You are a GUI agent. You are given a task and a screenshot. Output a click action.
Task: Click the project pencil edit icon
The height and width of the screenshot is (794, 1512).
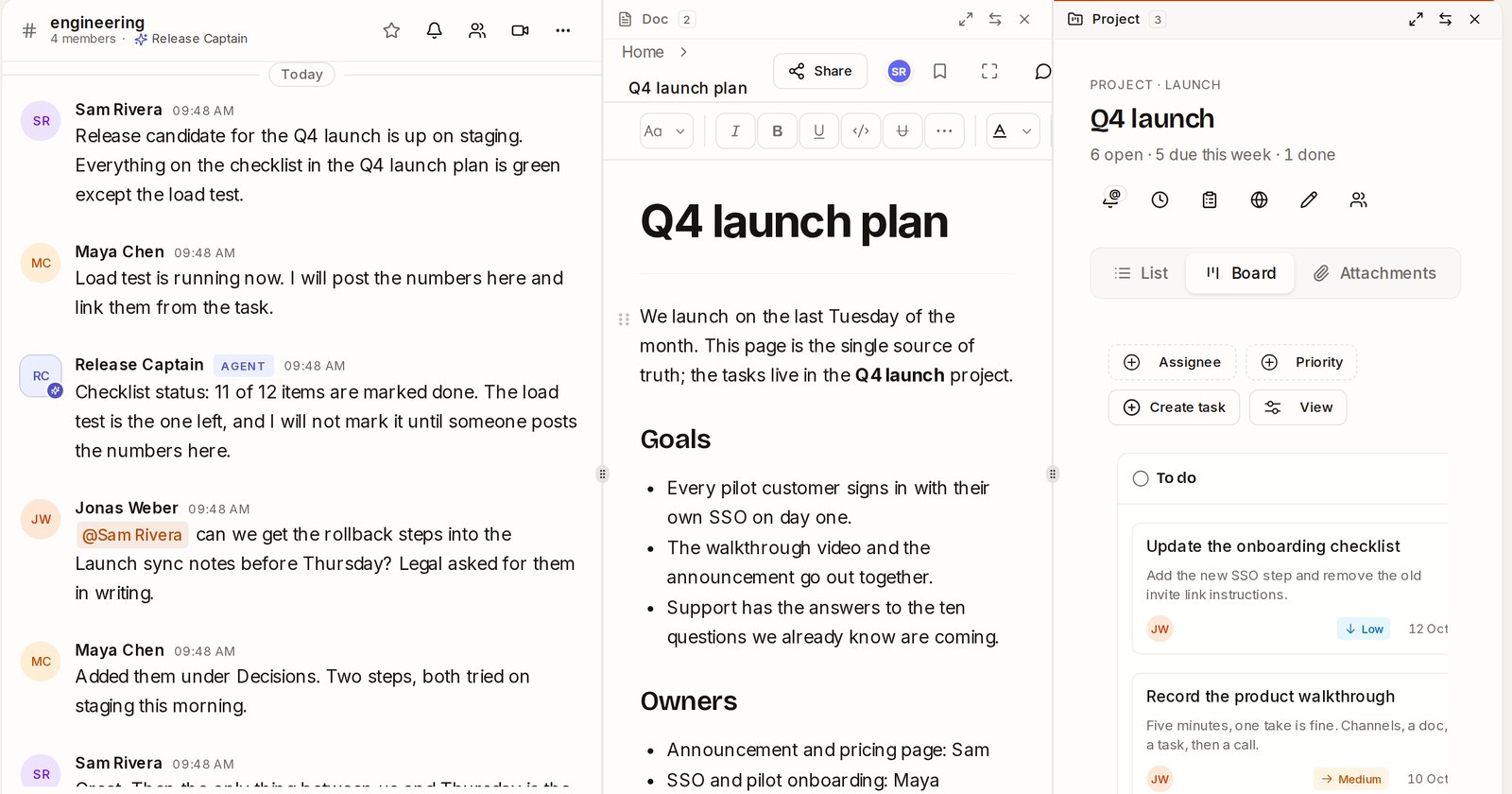click(1309, 199)
